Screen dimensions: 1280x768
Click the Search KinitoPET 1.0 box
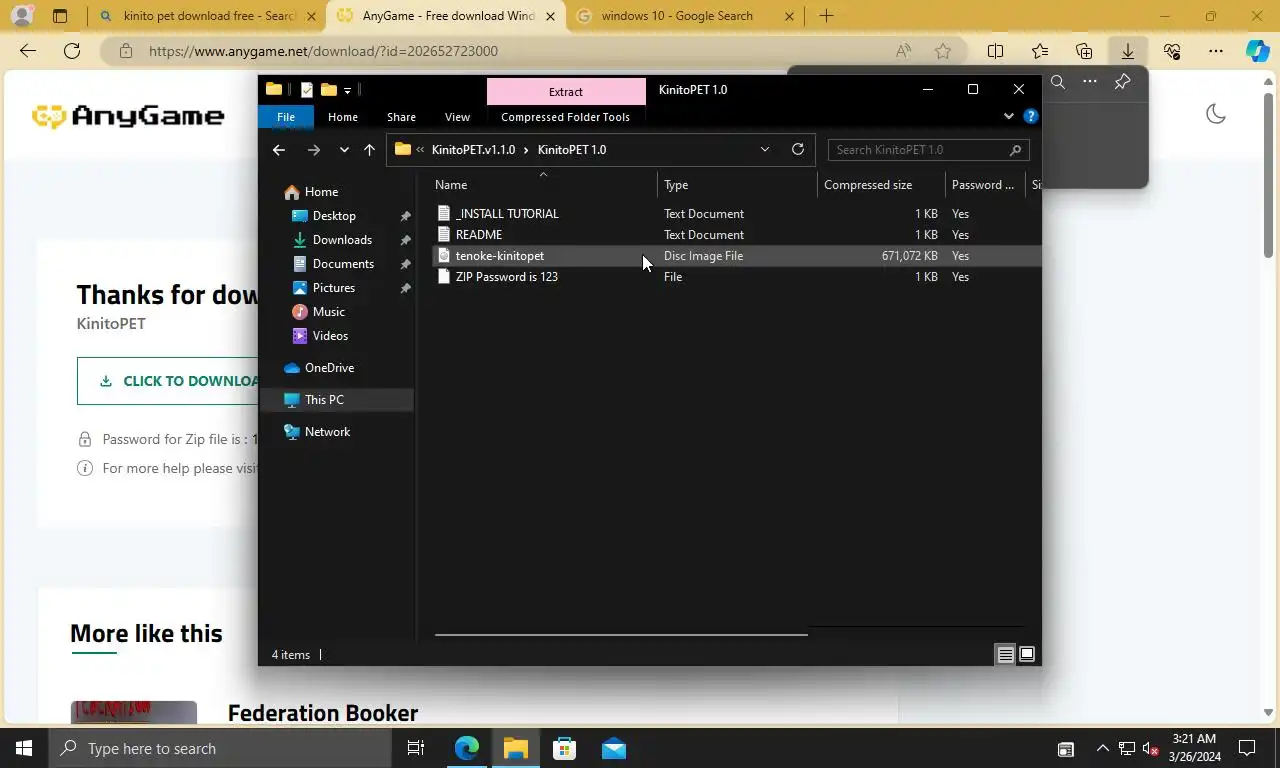tap(928, 150)
